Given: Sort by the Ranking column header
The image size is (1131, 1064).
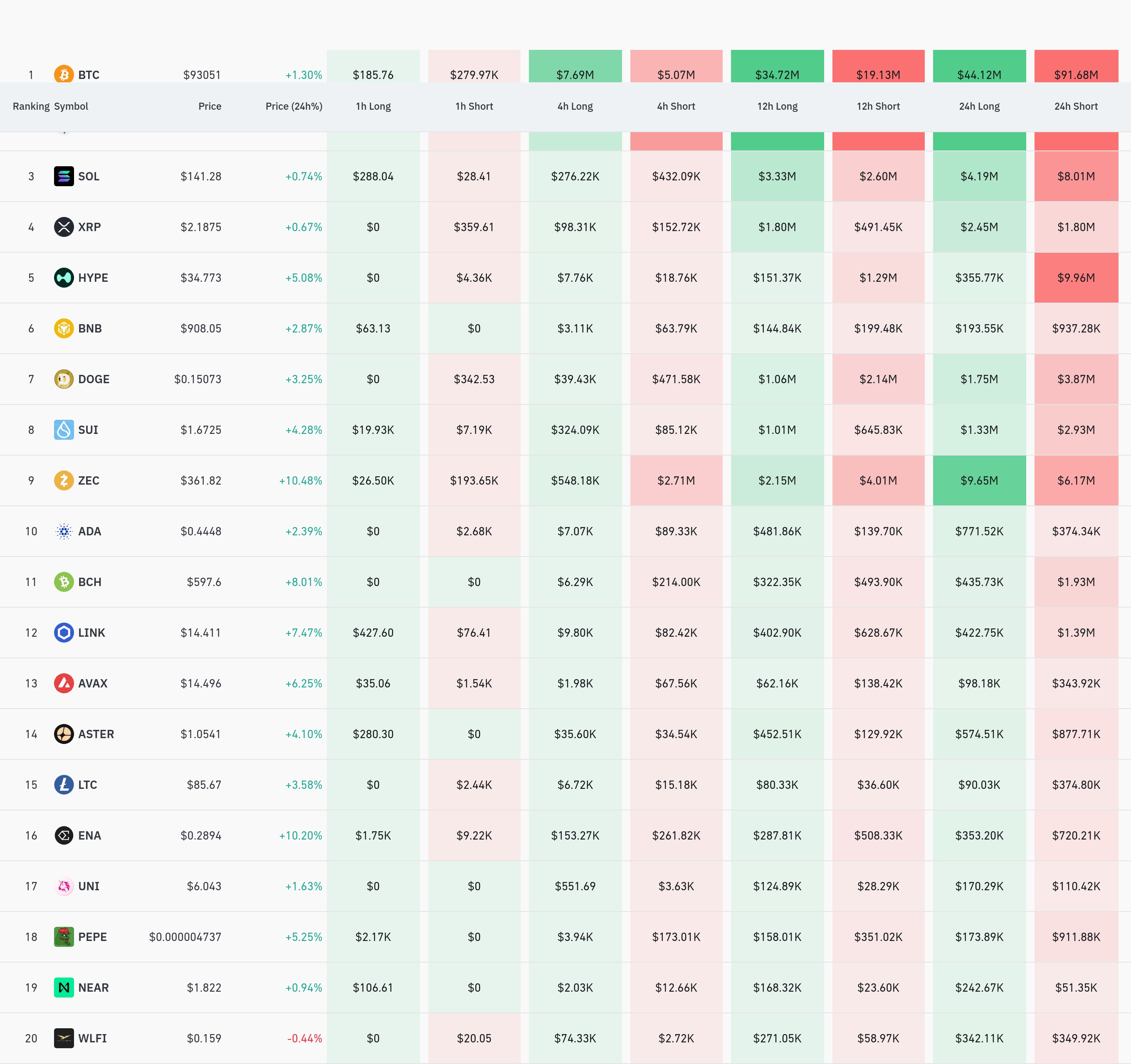Looking at the screenshot, I should point(31,106).
